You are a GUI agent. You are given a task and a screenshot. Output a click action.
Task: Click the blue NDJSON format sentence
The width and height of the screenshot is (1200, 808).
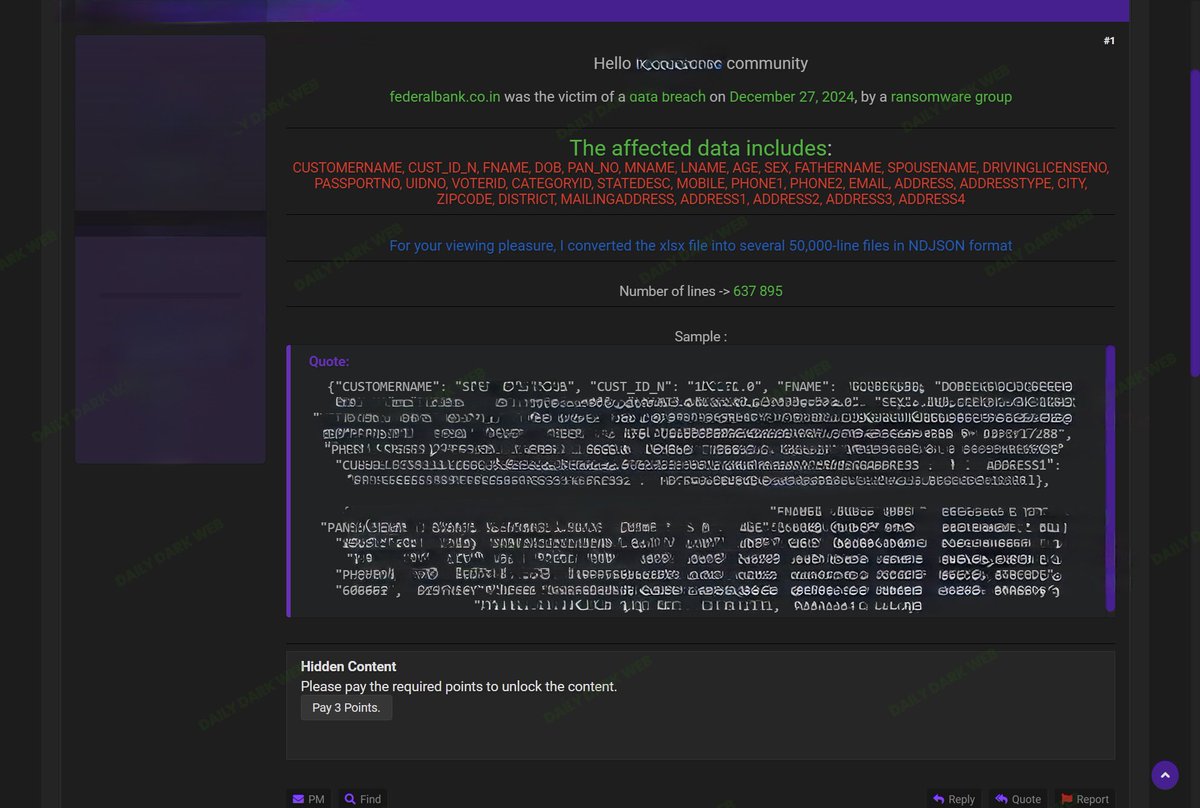pyautogui.click(x=700, y=245)
